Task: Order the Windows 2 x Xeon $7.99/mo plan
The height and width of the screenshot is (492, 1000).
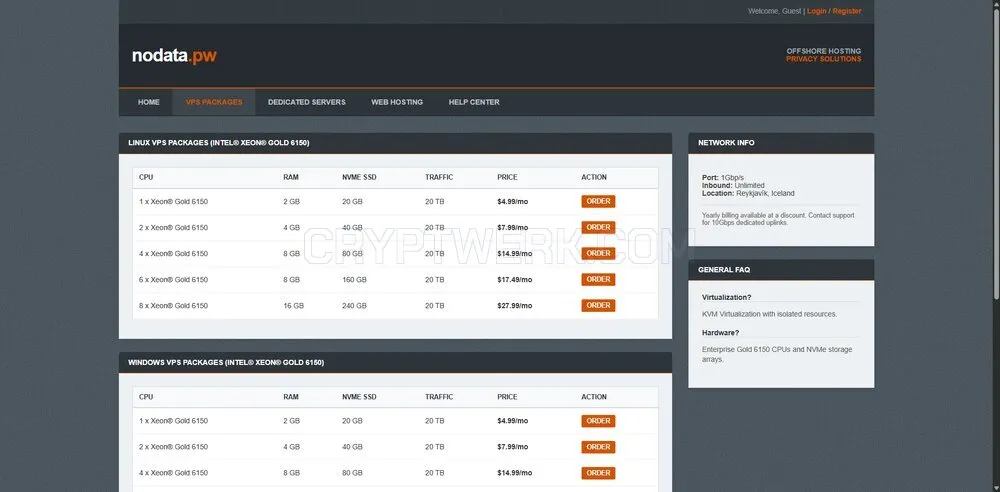Action: tap(598, 447)
